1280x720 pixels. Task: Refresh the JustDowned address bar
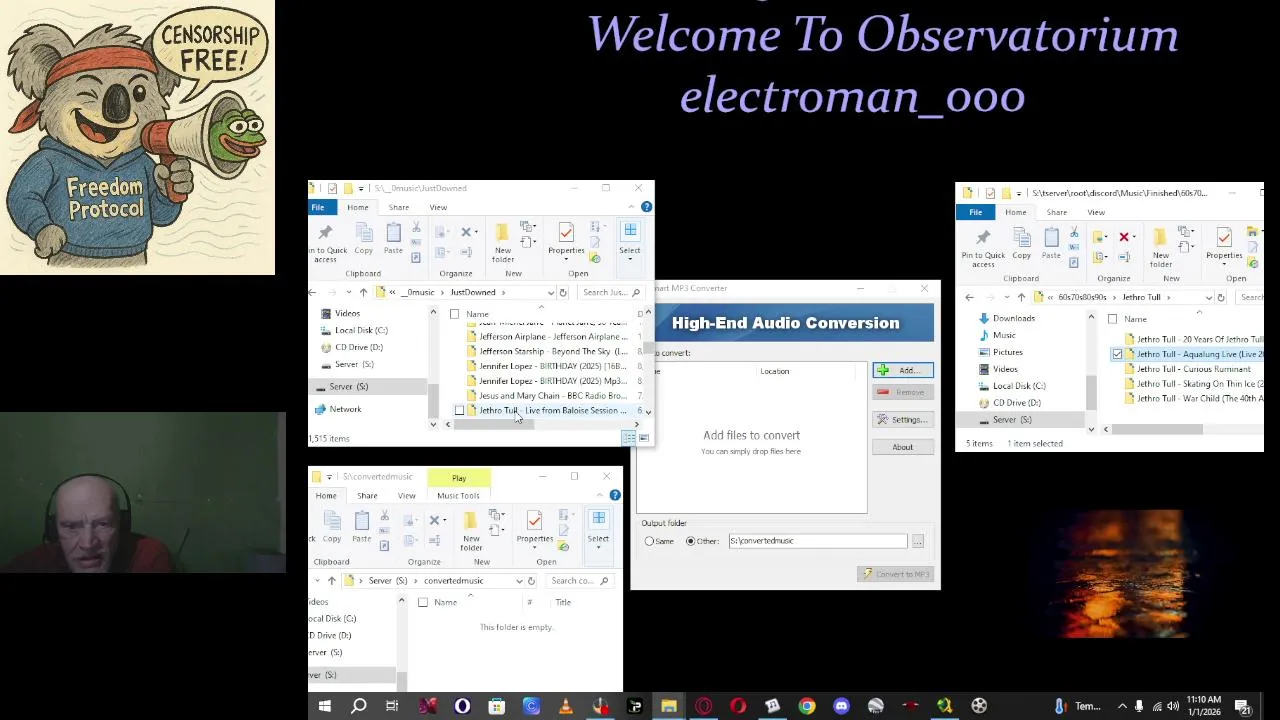(x=563, y=292)
